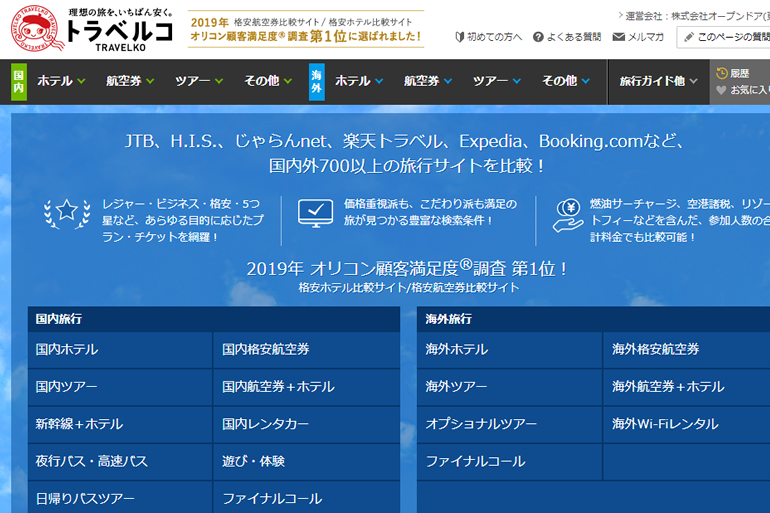Open the 履歴 history link
The height and width of the screenshot is (513, 770).
point(733,73)
